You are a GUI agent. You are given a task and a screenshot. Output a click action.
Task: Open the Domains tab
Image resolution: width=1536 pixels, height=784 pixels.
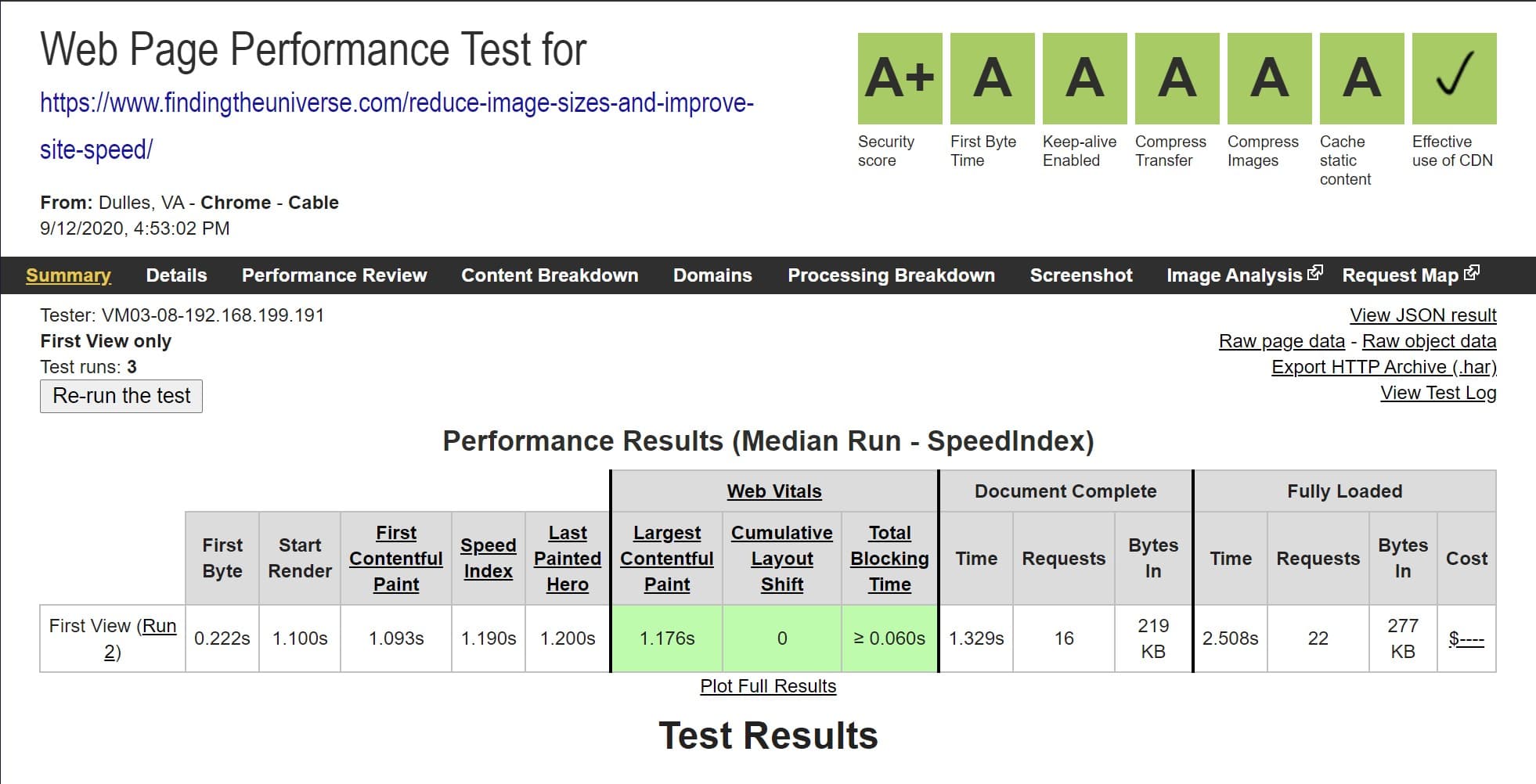point(712,275)
